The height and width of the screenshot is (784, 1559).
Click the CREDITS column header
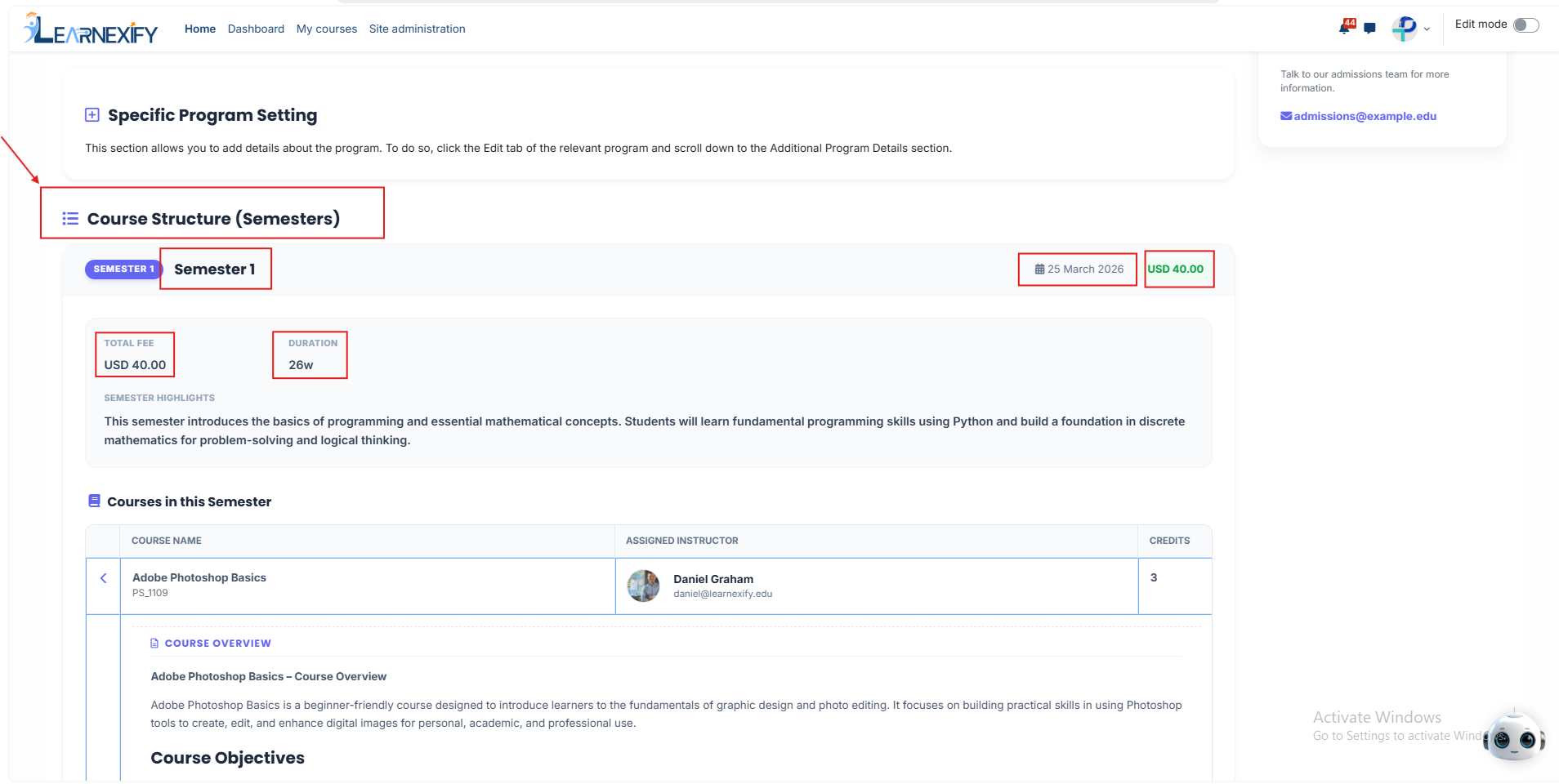pyautogui.click(x=1170, y=541)
